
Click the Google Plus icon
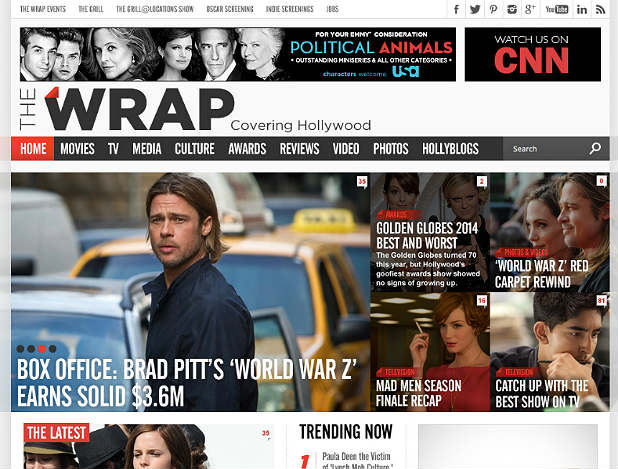530,9
